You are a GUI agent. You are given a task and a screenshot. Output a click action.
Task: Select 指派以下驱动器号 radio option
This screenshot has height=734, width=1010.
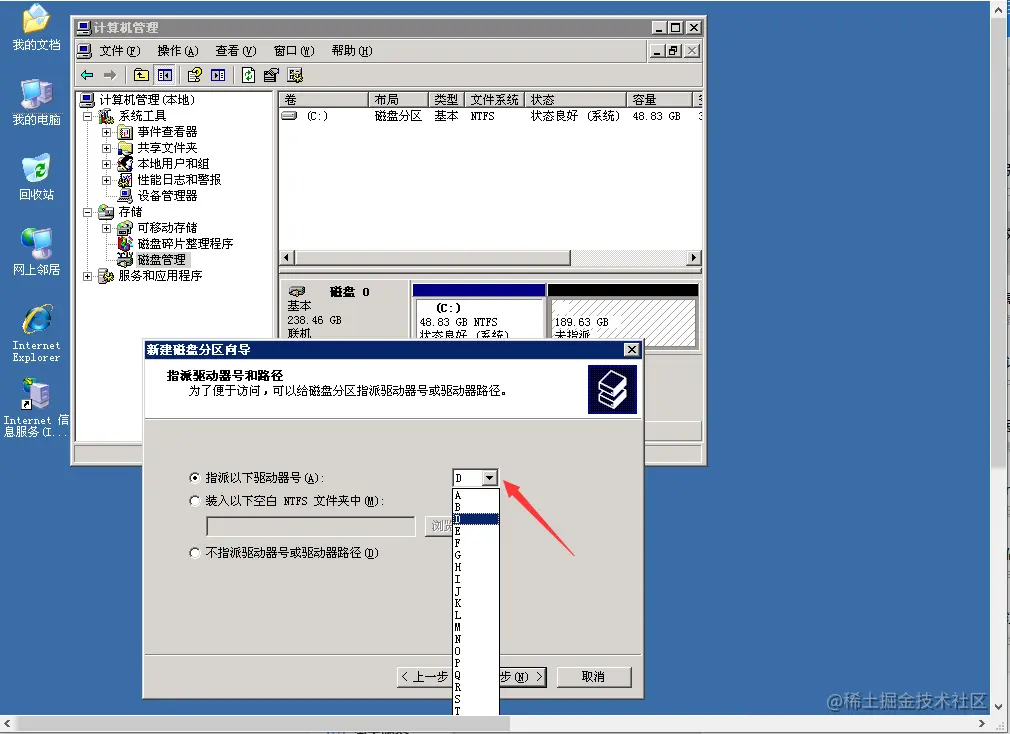coord(194,477)
